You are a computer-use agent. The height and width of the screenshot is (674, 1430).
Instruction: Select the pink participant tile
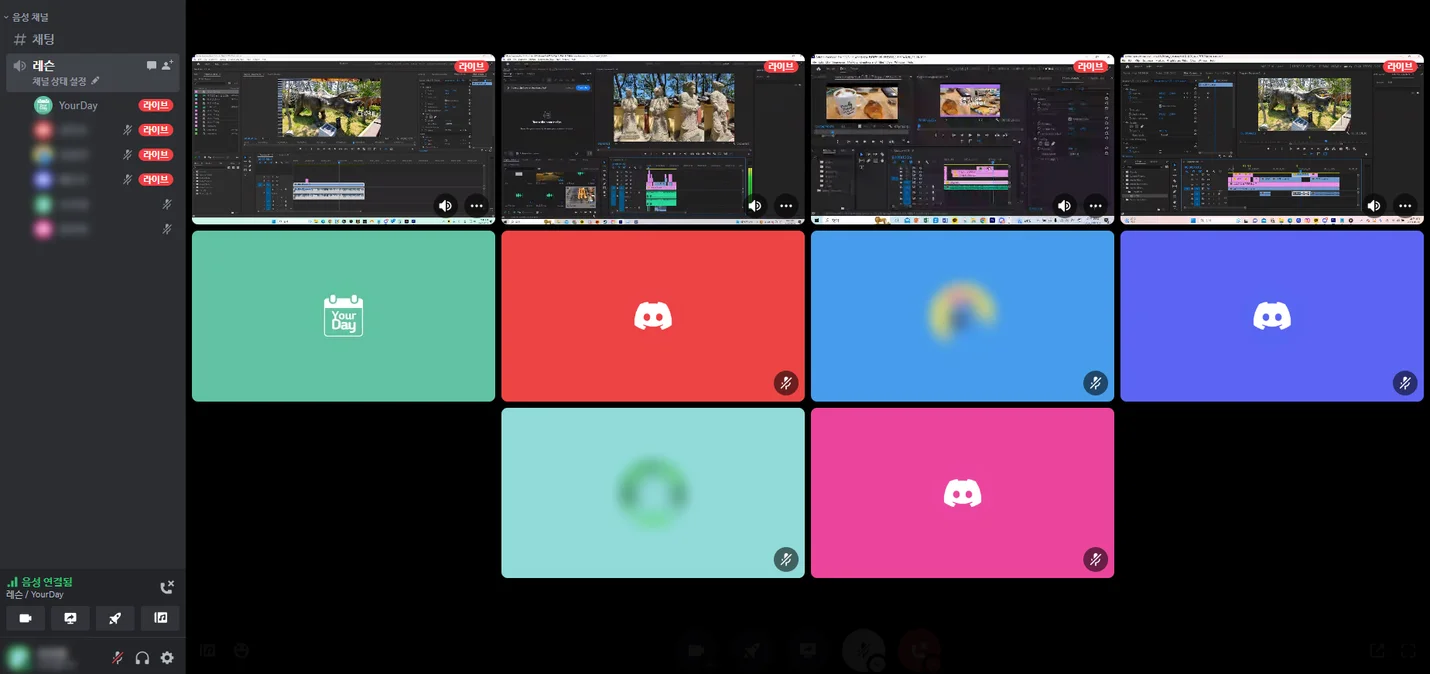pos(962,493)
